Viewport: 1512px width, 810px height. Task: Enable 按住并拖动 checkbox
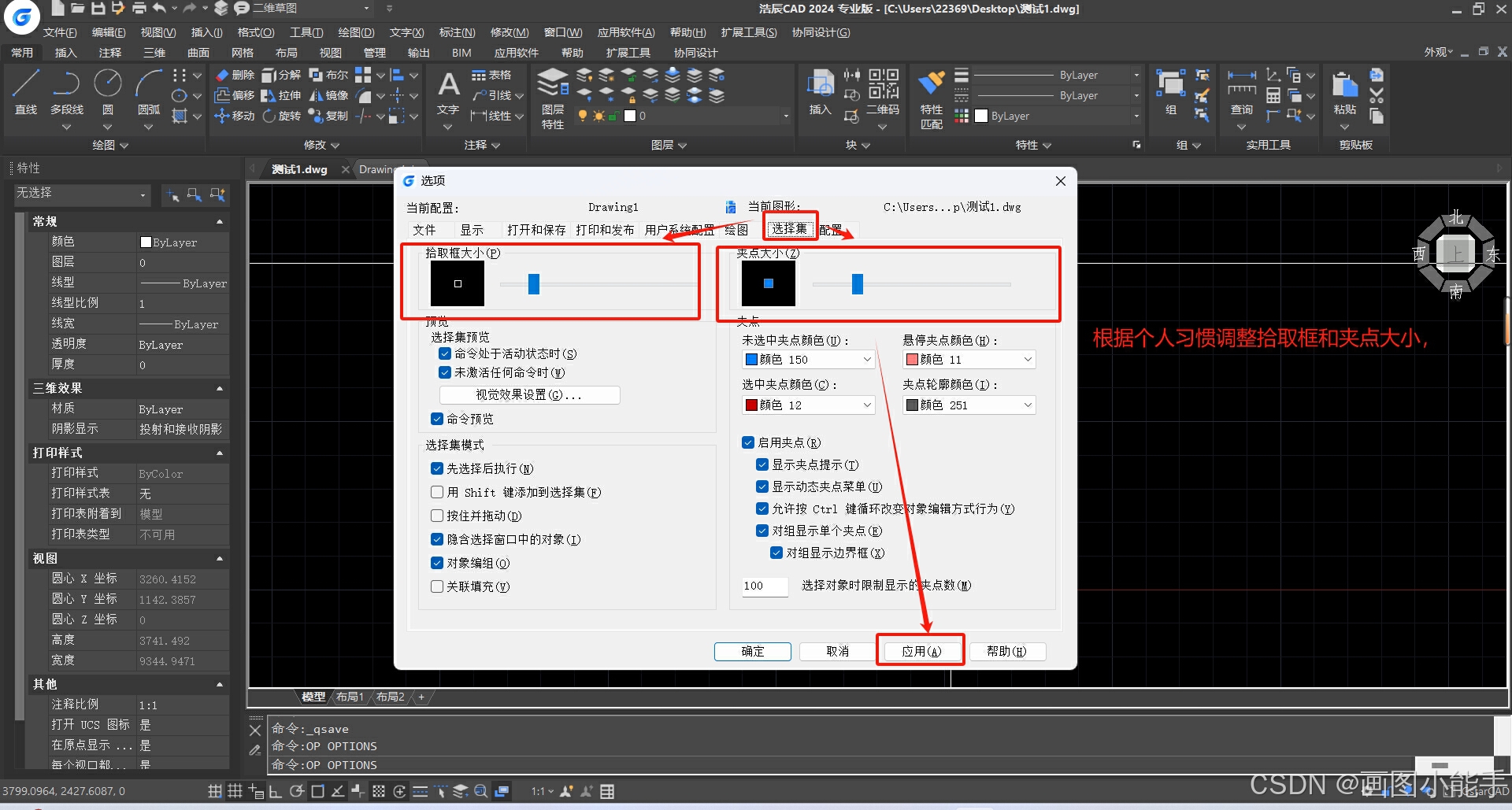point(437,516)
